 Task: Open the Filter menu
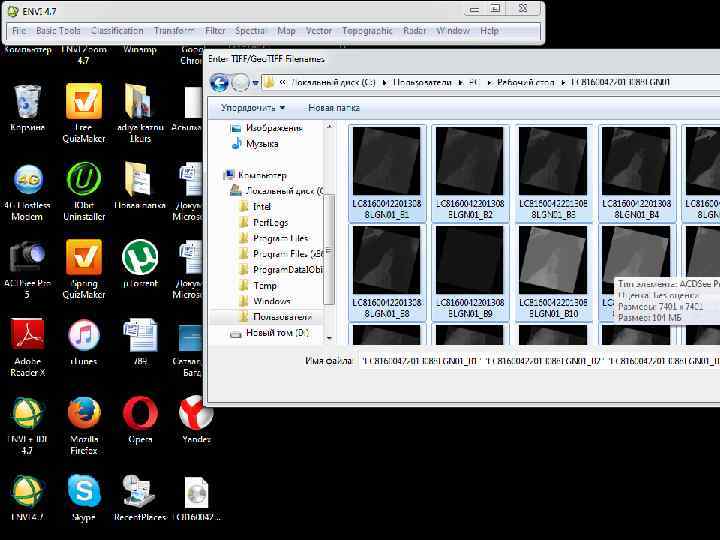click(215, 31)
